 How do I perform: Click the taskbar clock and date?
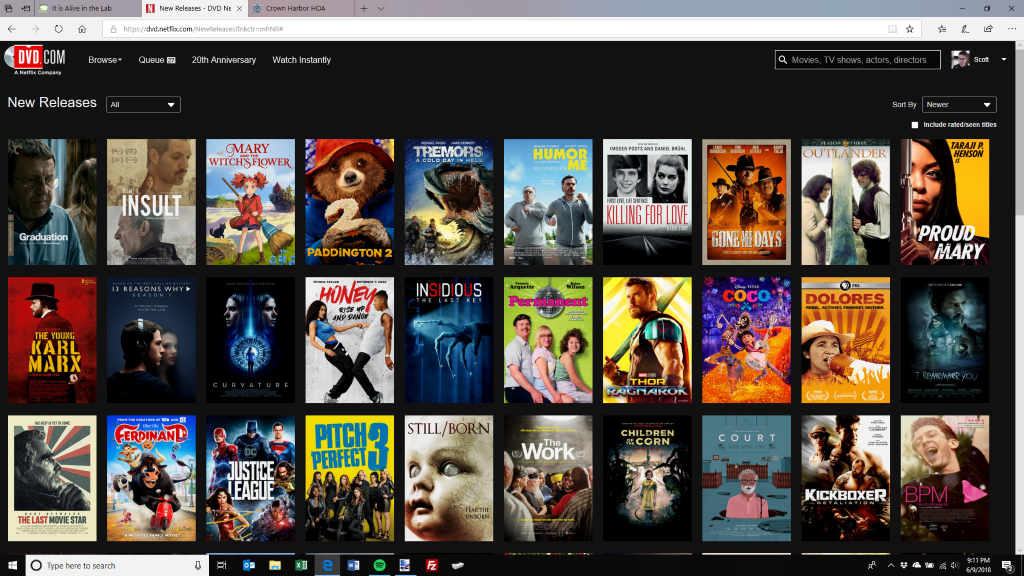point(978,565)
